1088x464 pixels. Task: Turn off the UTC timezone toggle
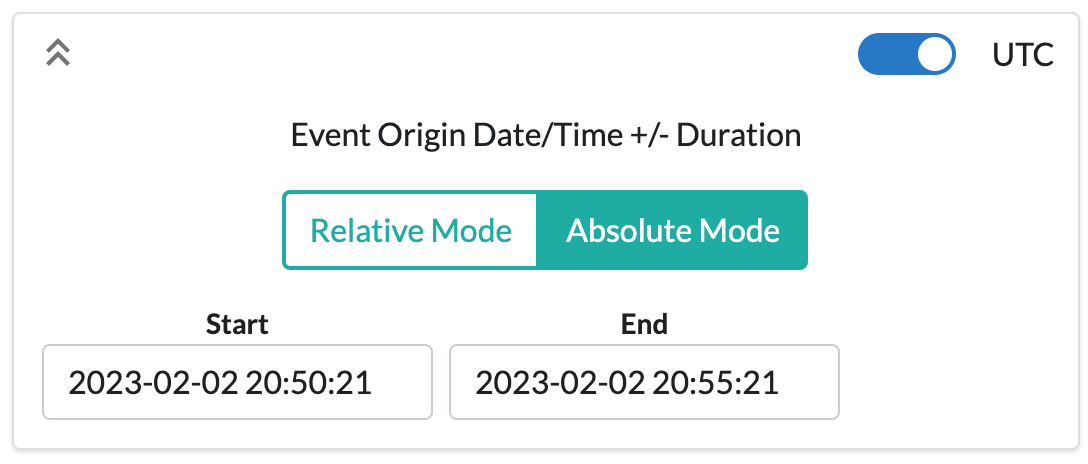click(906, 55)
